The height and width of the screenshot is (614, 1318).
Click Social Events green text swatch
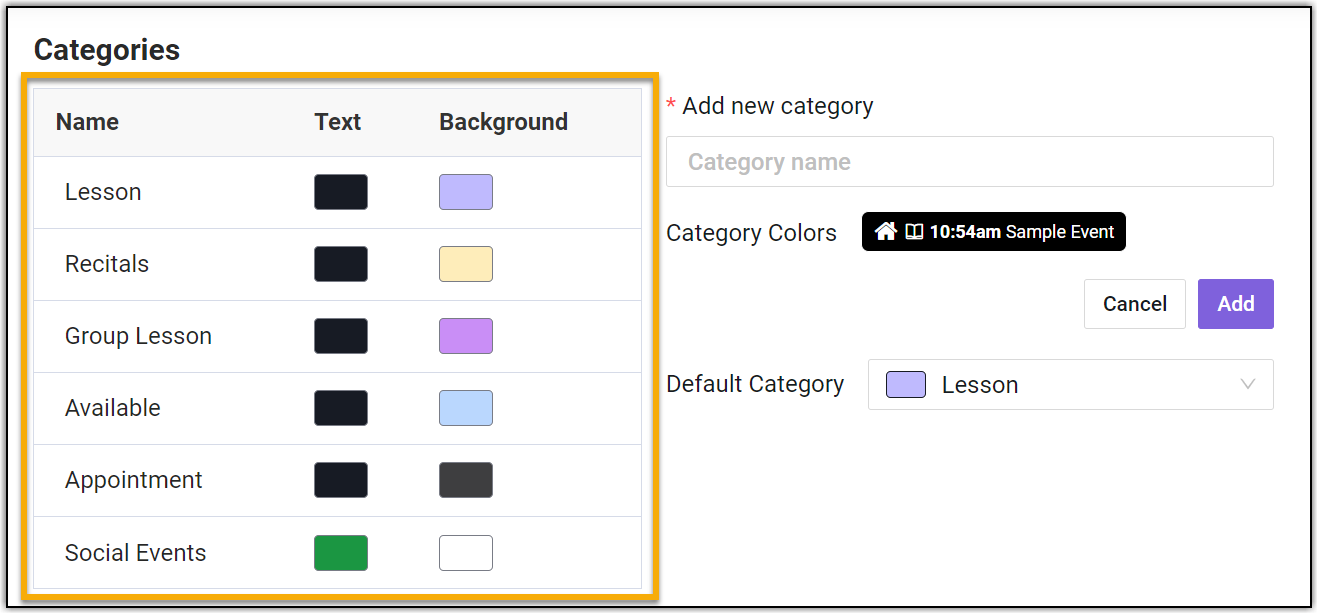341,553
